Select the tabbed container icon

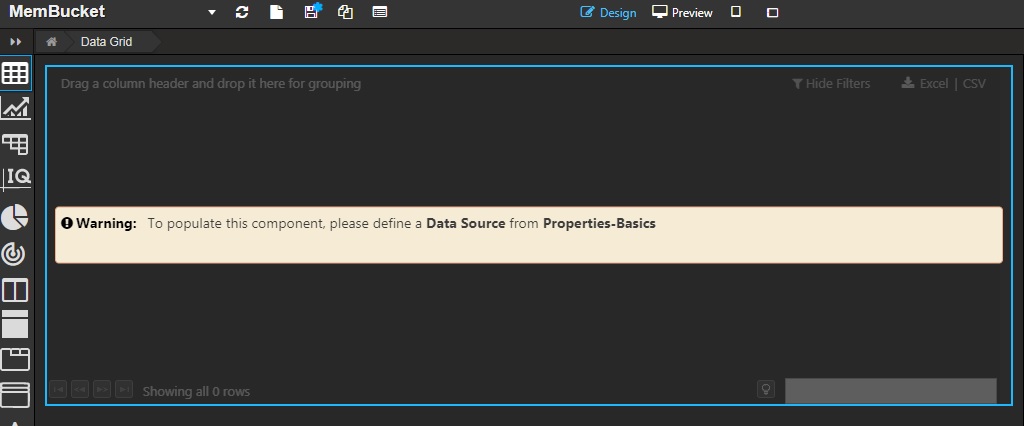coord(15,359)
